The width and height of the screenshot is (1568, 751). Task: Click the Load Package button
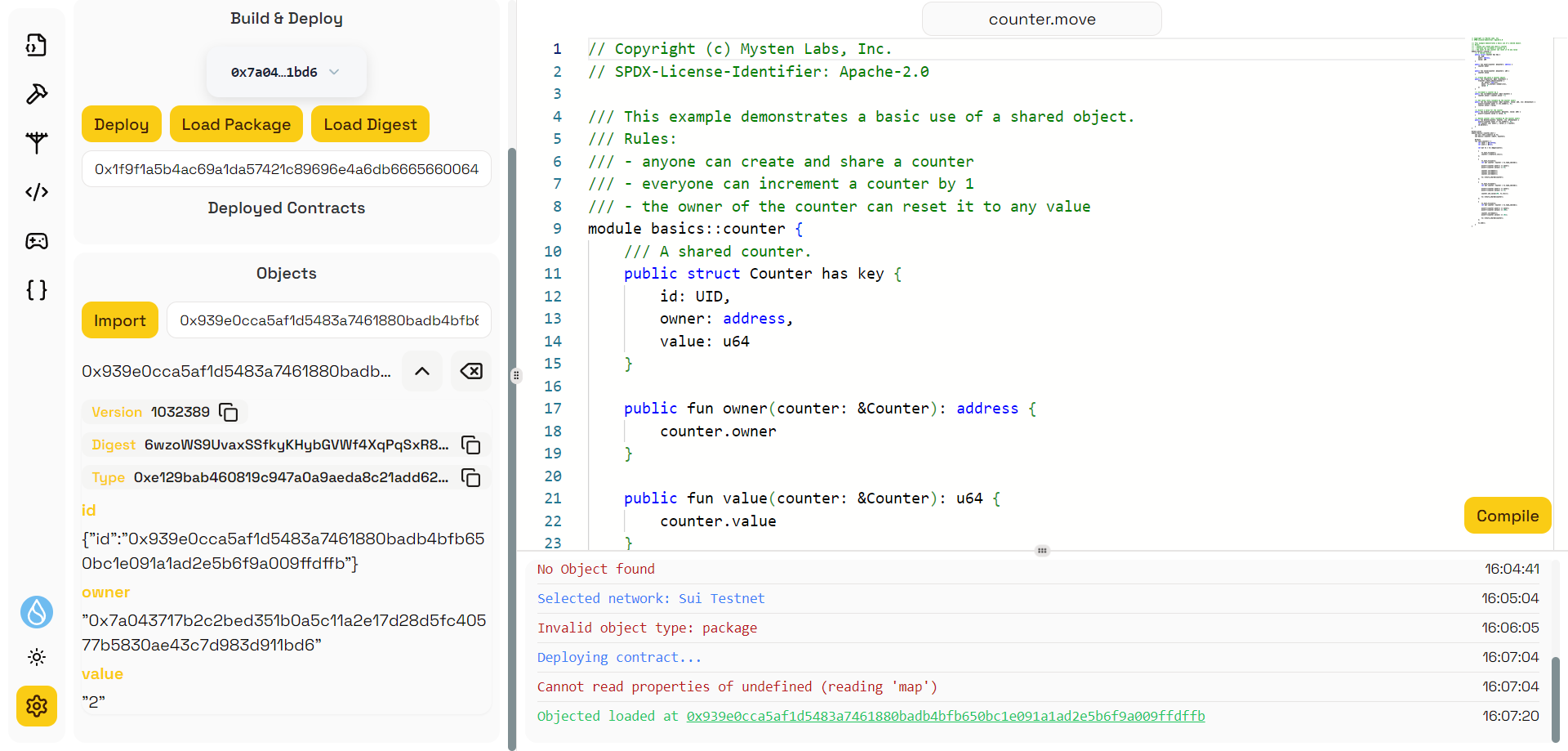coord(236,124)
